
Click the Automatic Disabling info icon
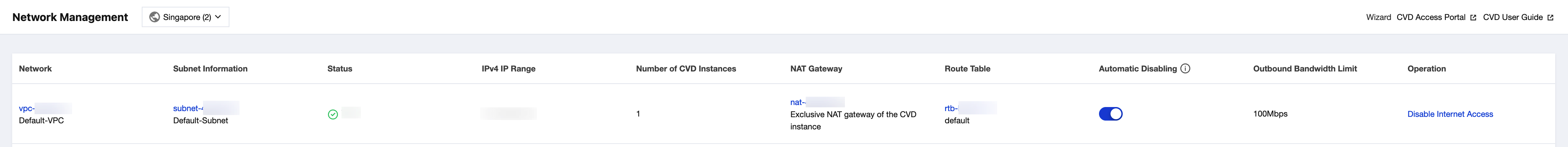click(x=1185, y=68)
